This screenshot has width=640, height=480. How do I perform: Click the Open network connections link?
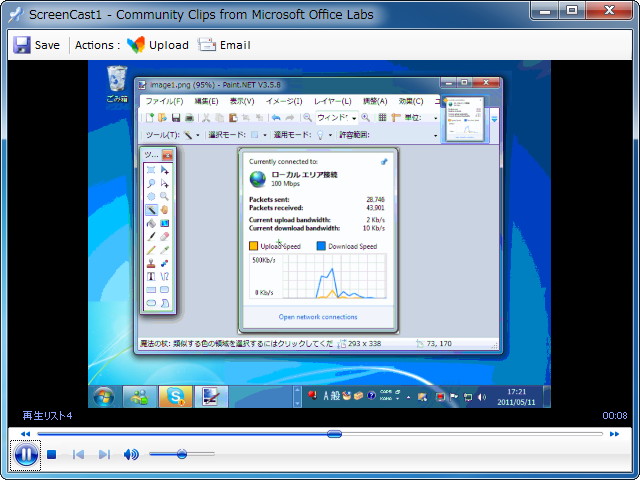318,317
